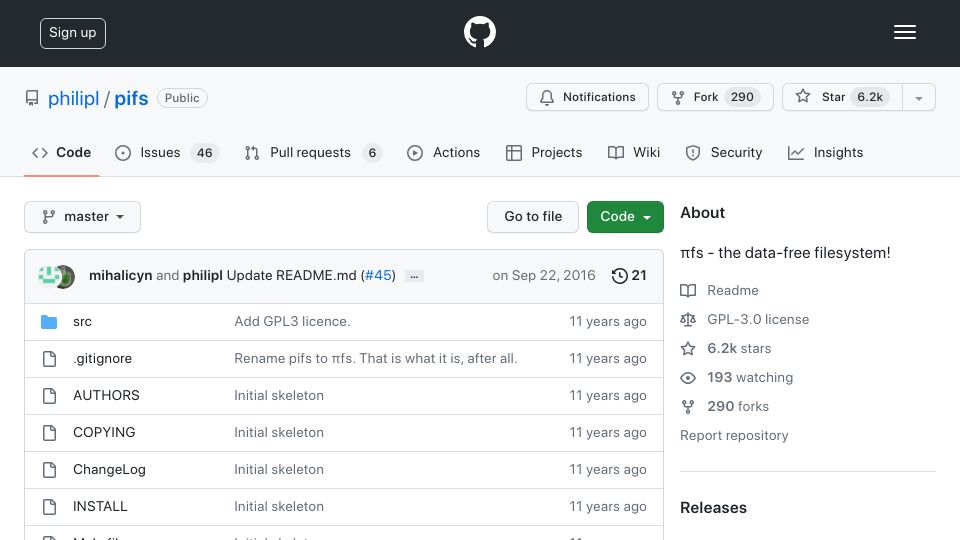Click the Go to file button
Image resolution: width=960 pixels, height=540 pixels.
(x=533, y=217)
